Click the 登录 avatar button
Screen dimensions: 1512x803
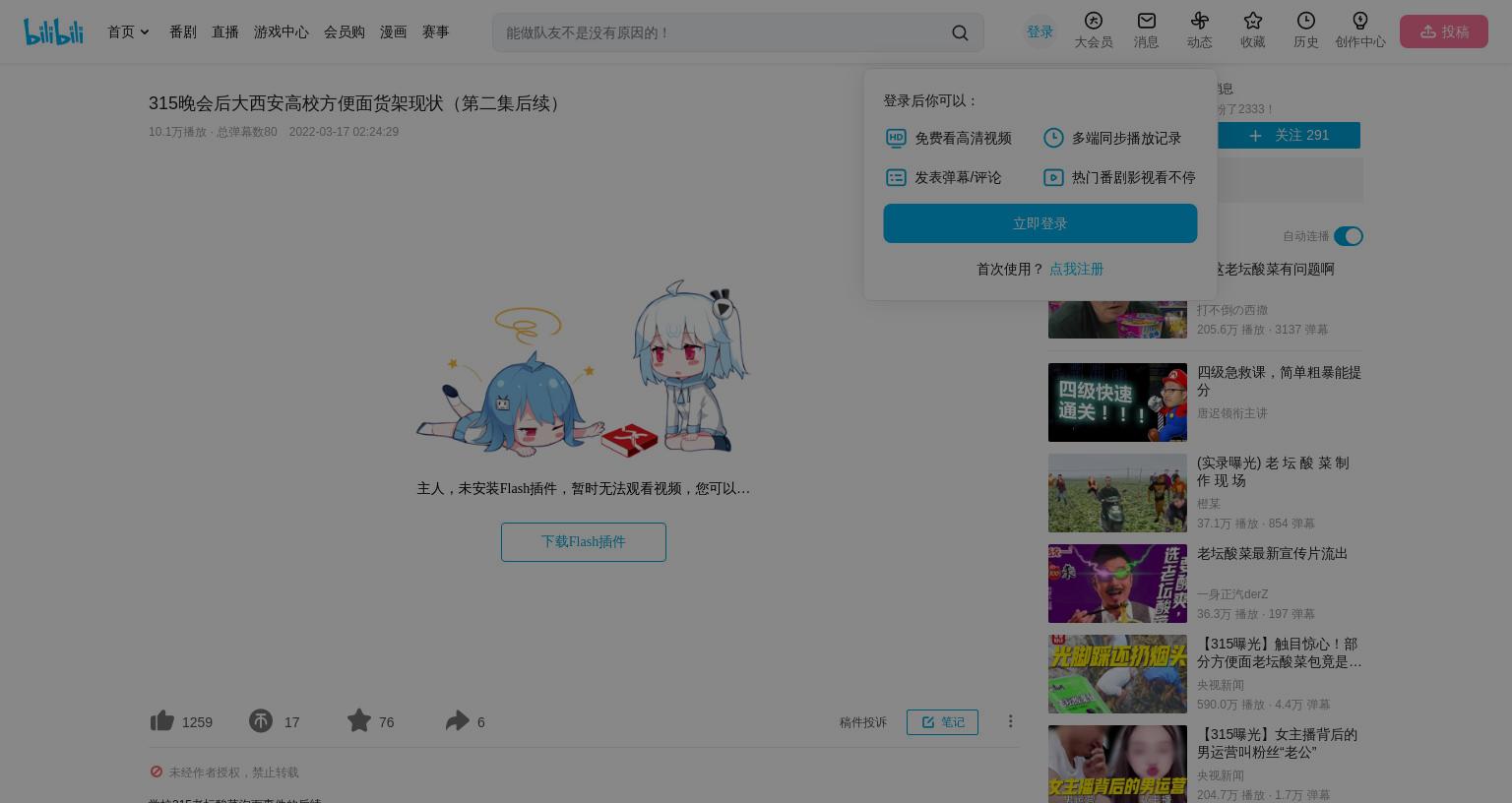click(x=1040, y=31)
